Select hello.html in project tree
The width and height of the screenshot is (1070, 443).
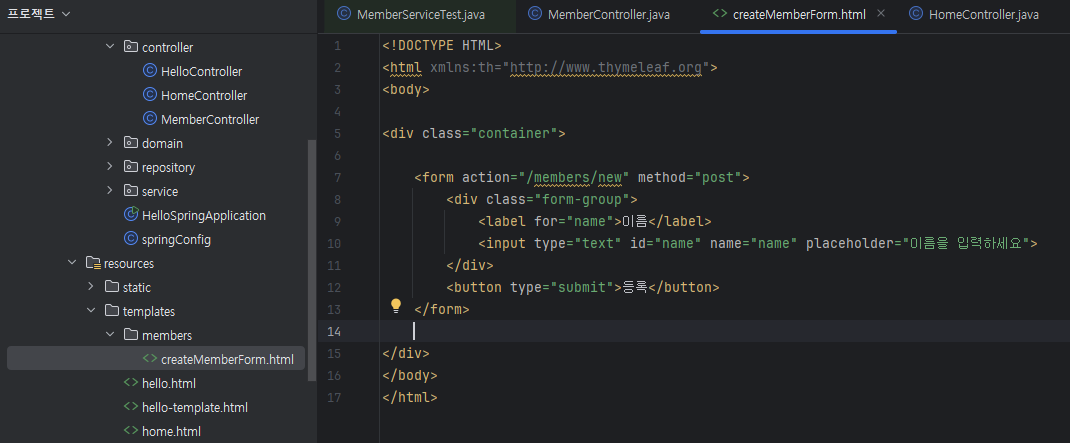tap(169, 384)
